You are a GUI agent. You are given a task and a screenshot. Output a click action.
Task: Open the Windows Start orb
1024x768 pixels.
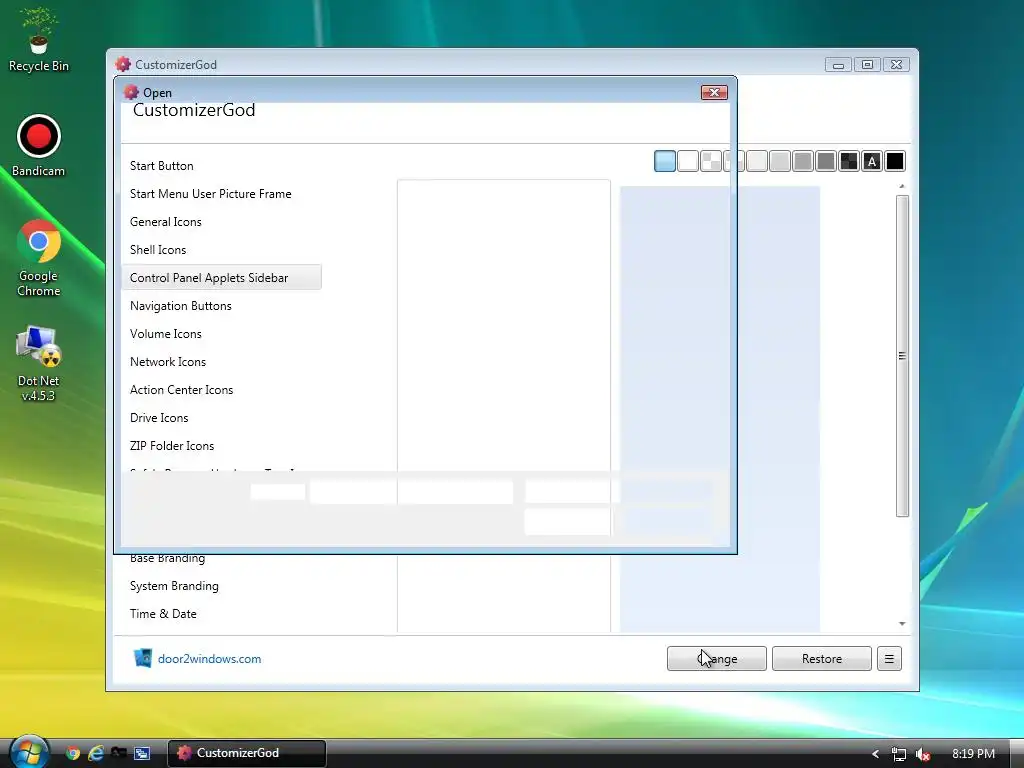pyautogui.click(x=27, y=752)
